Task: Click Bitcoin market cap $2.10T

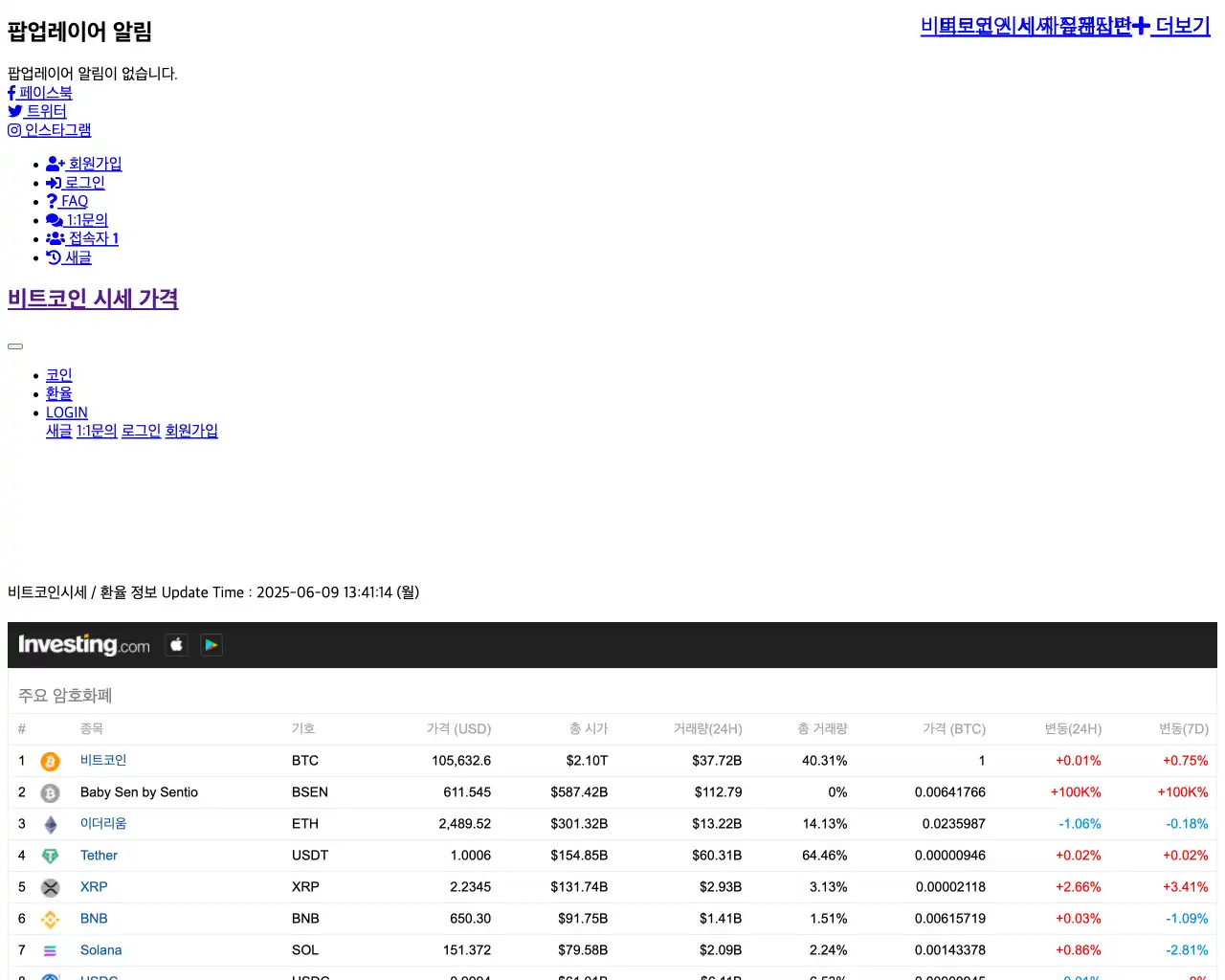Action: point(587,761)
